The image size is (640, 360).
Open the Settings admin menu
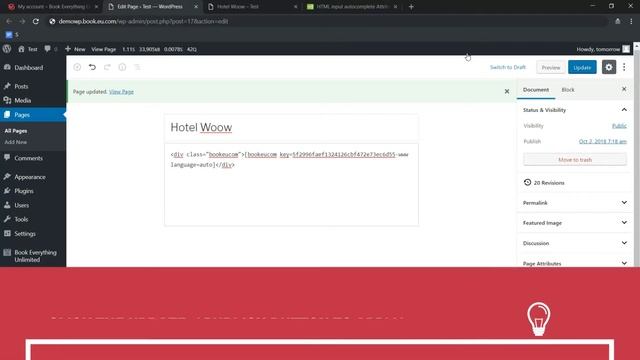pyautogui.click(x=25, y=233)
